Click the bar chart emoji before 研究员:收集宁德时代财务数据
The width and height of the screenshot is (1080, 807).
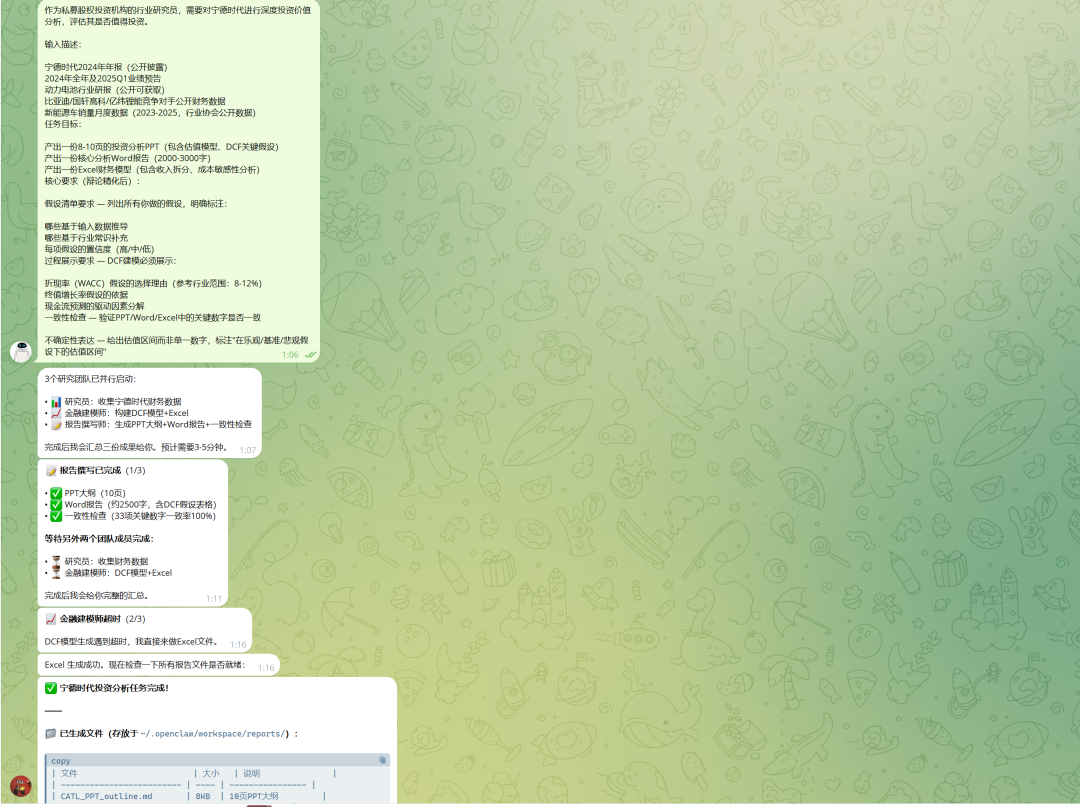tap(56, 401)
